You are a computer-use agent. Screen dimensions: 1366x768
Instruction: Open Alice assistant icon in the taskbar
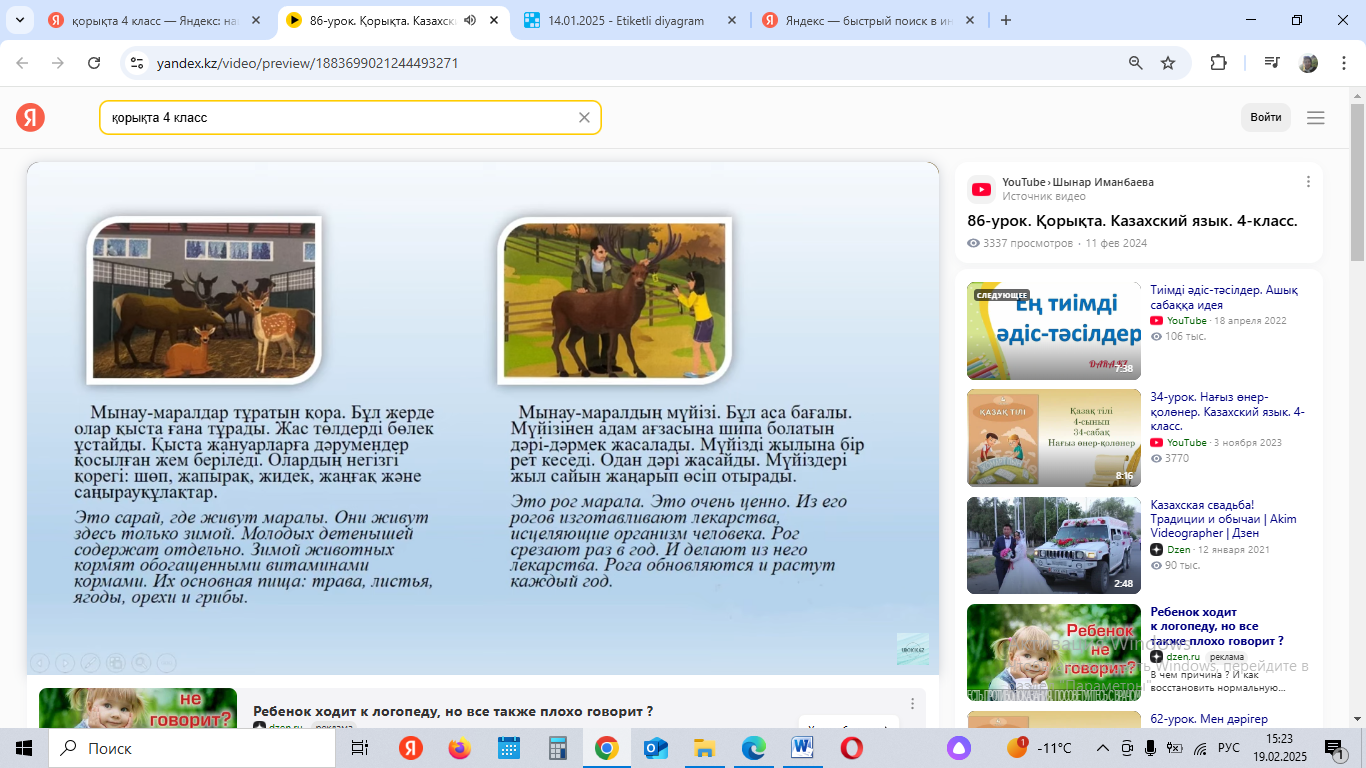coord(958,748)
